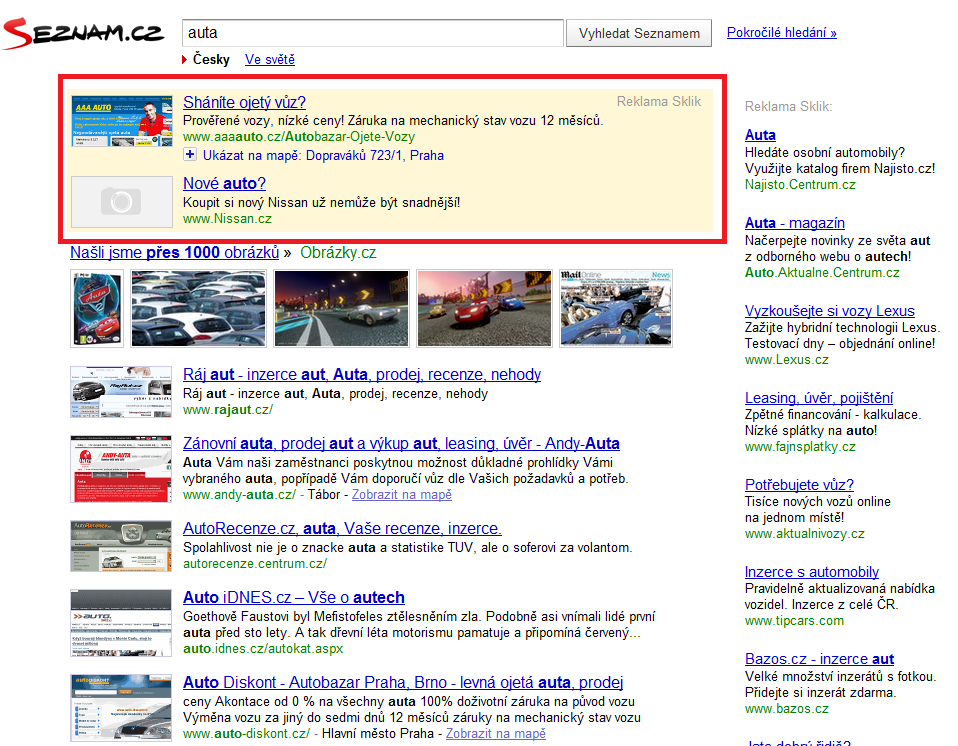Open the parked cars lot image thumbnail

[x=199, y=309]
